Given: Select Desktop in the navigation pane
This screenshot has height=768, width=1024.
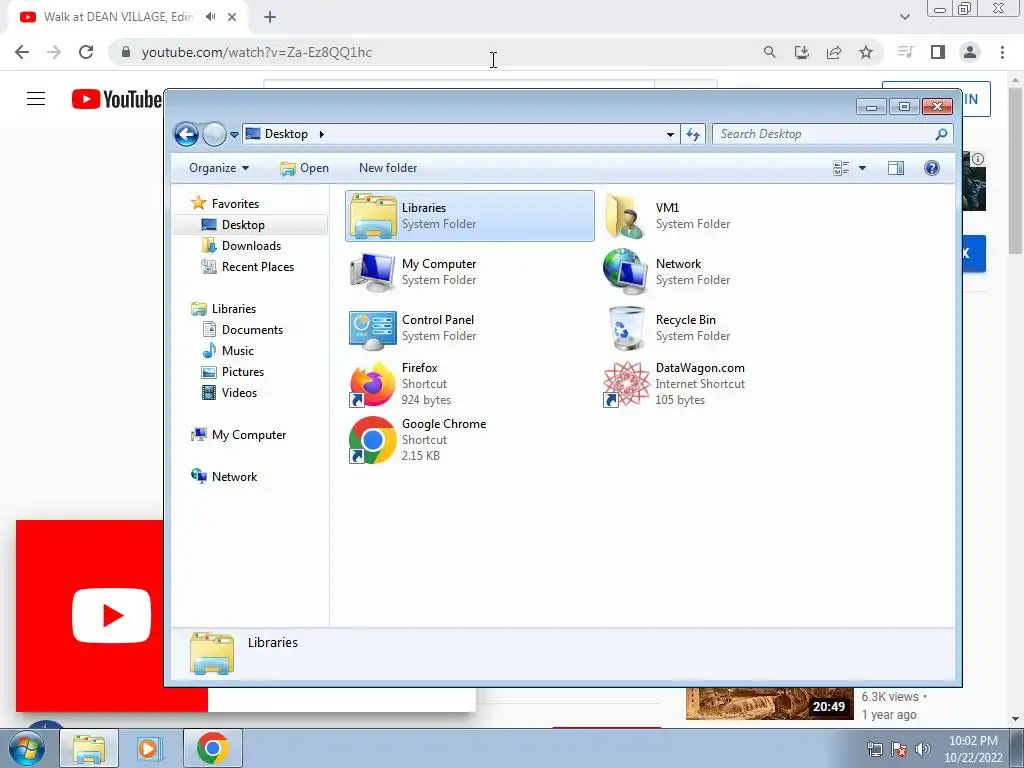Looking at the screenshot, I should [x=243, y=225].
